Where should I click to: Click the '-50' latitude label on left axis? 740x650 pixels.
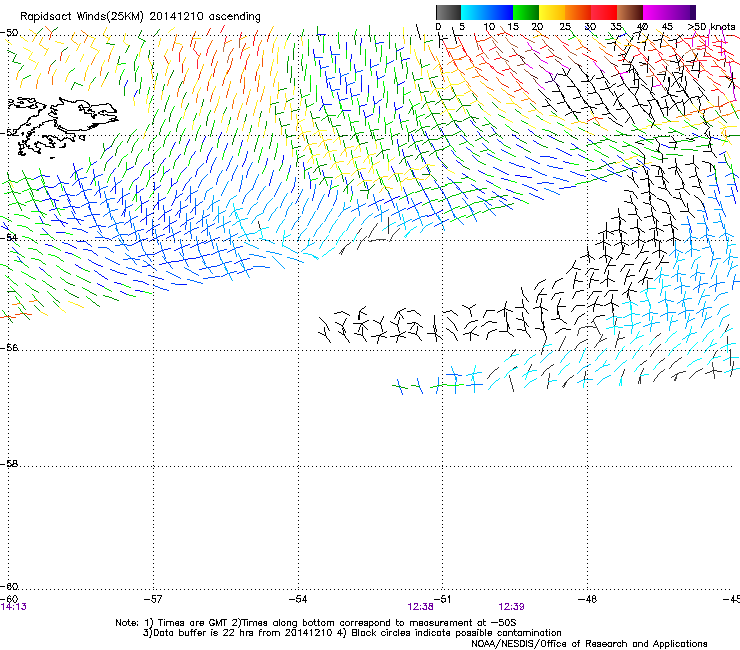(9, 33)
